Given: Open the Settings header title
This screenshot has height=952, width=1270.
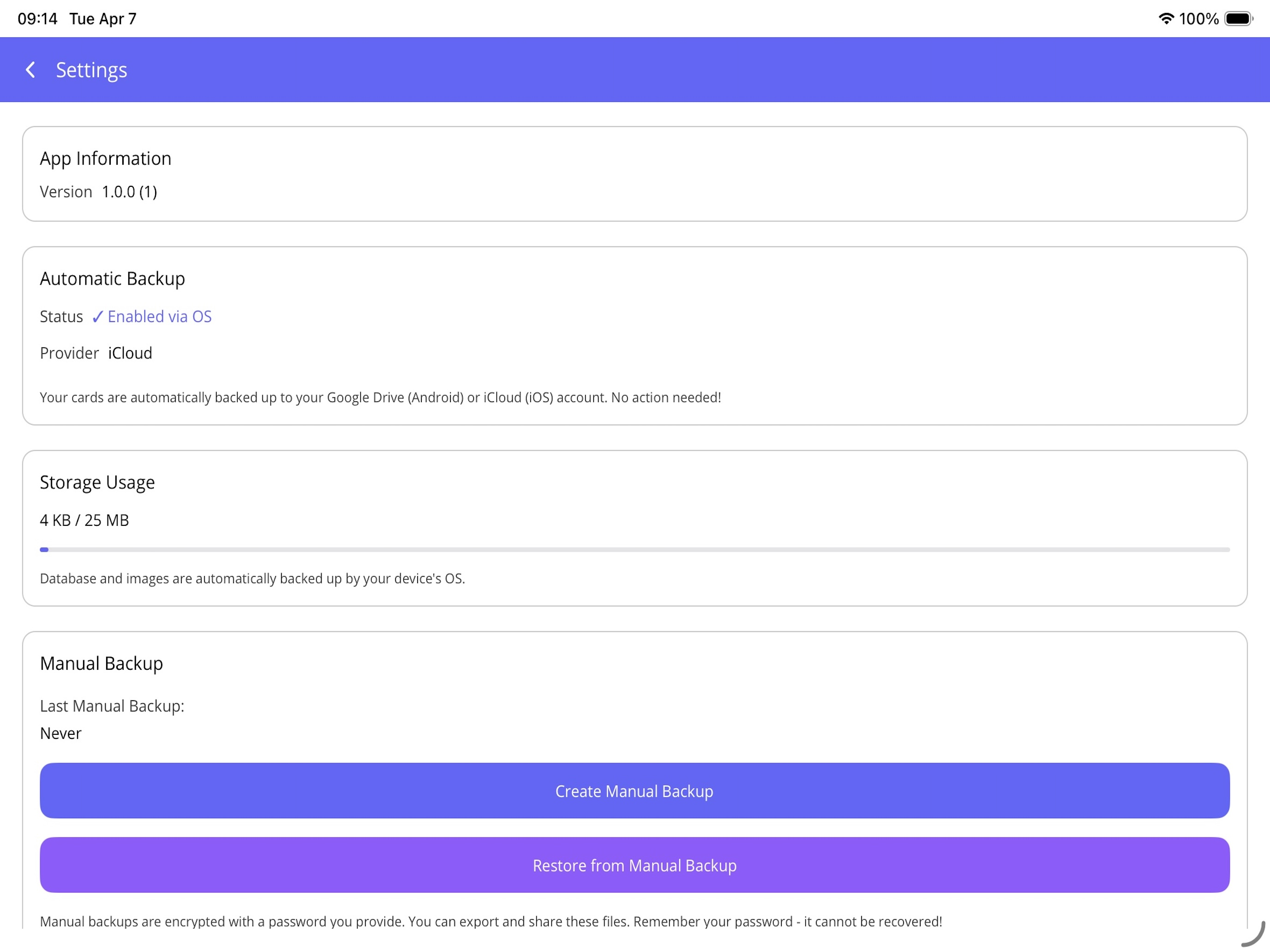Looking at the screenshot, I should pyautogui.click(x=91, y=70).
